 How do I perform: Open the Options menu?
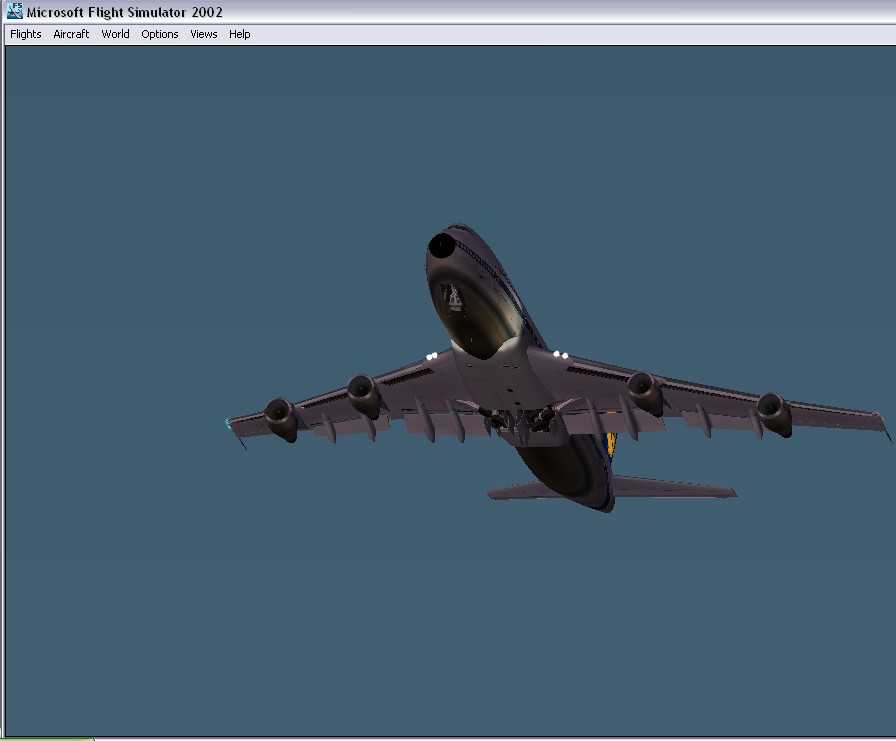(159, 34)
